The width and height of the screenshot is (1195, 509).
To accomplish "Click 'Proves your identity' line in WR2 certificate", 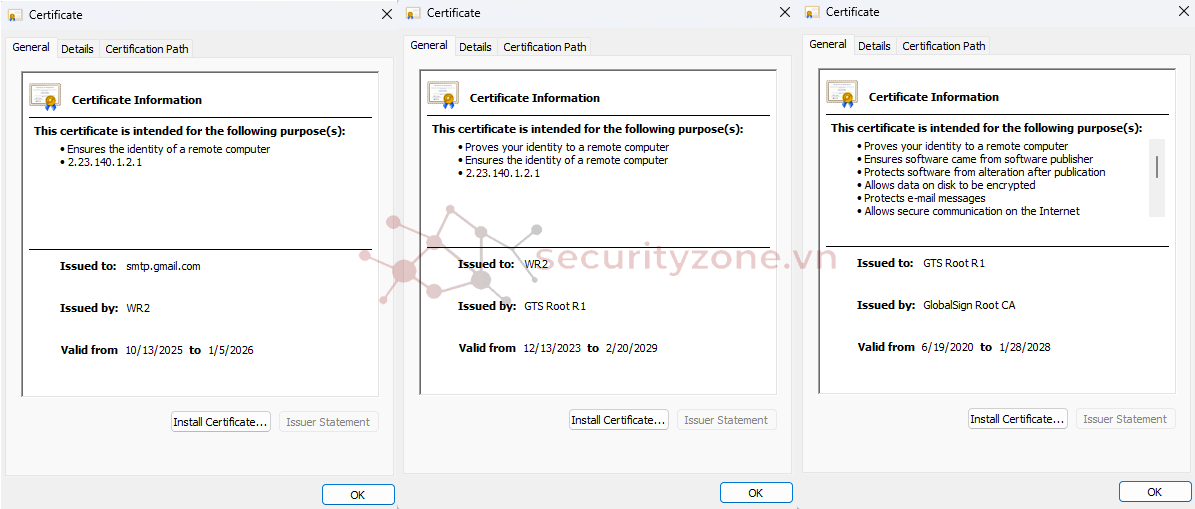I will [x=564, y=147].
